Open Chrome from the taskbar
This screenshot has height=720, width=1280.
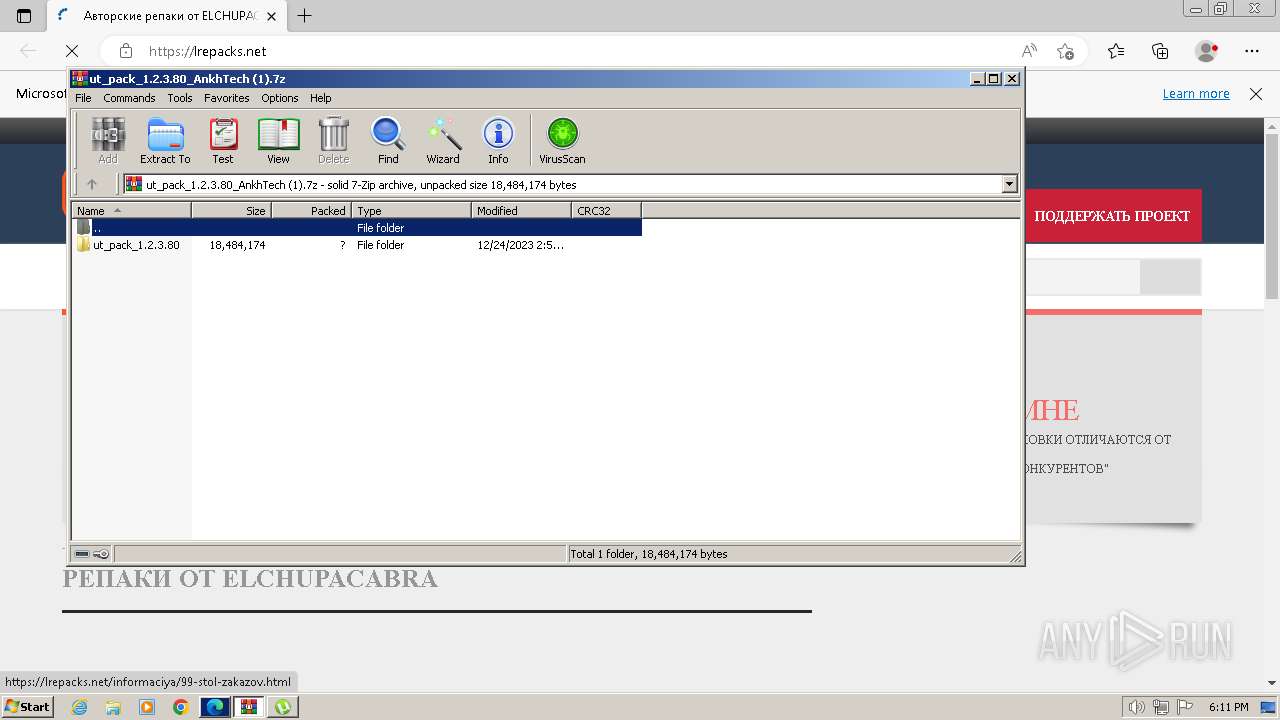(x=180, y=707)
